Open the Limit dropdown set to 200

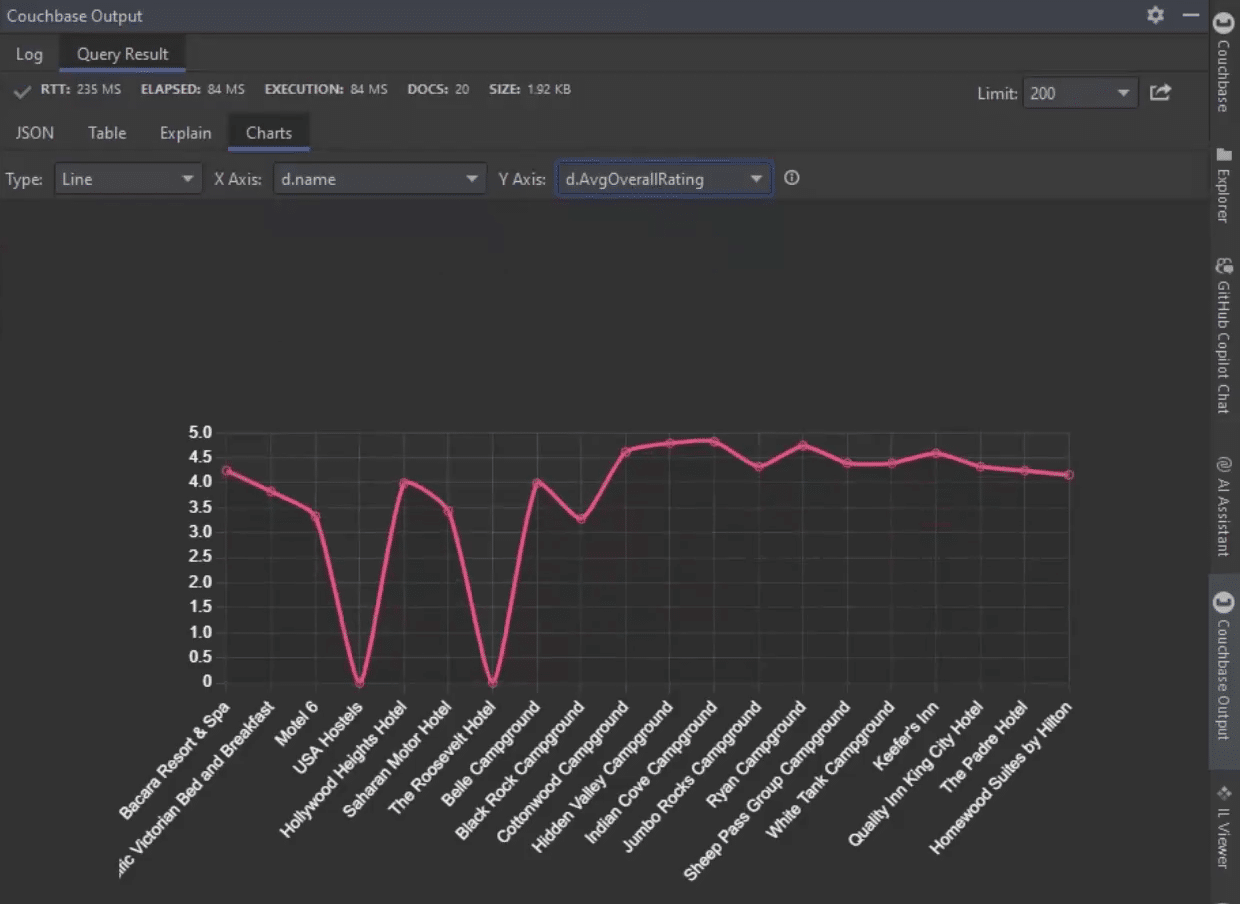point(1080,92)
